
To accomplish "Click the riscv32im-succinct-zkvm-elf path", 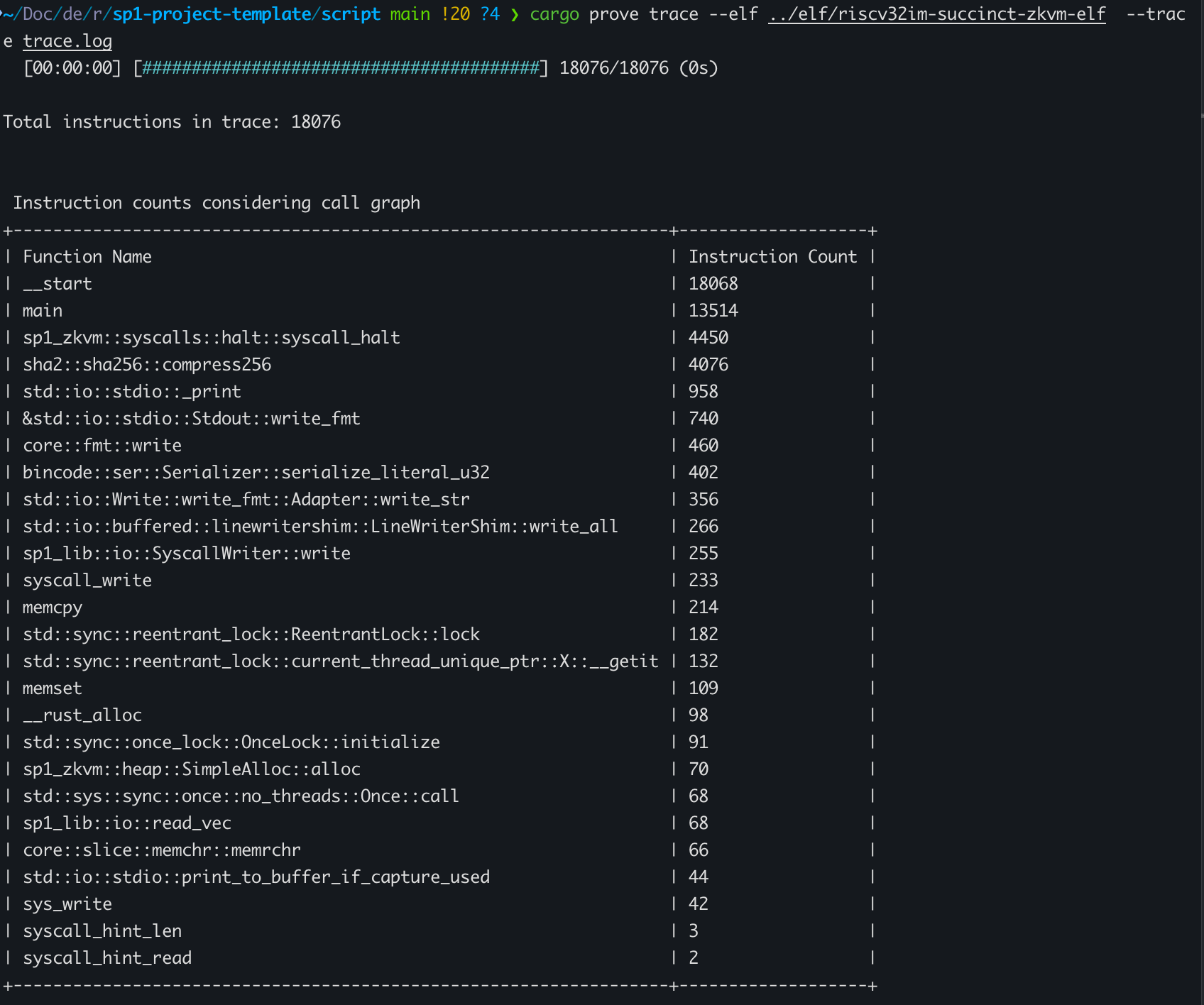I will [x=937, y=14].
